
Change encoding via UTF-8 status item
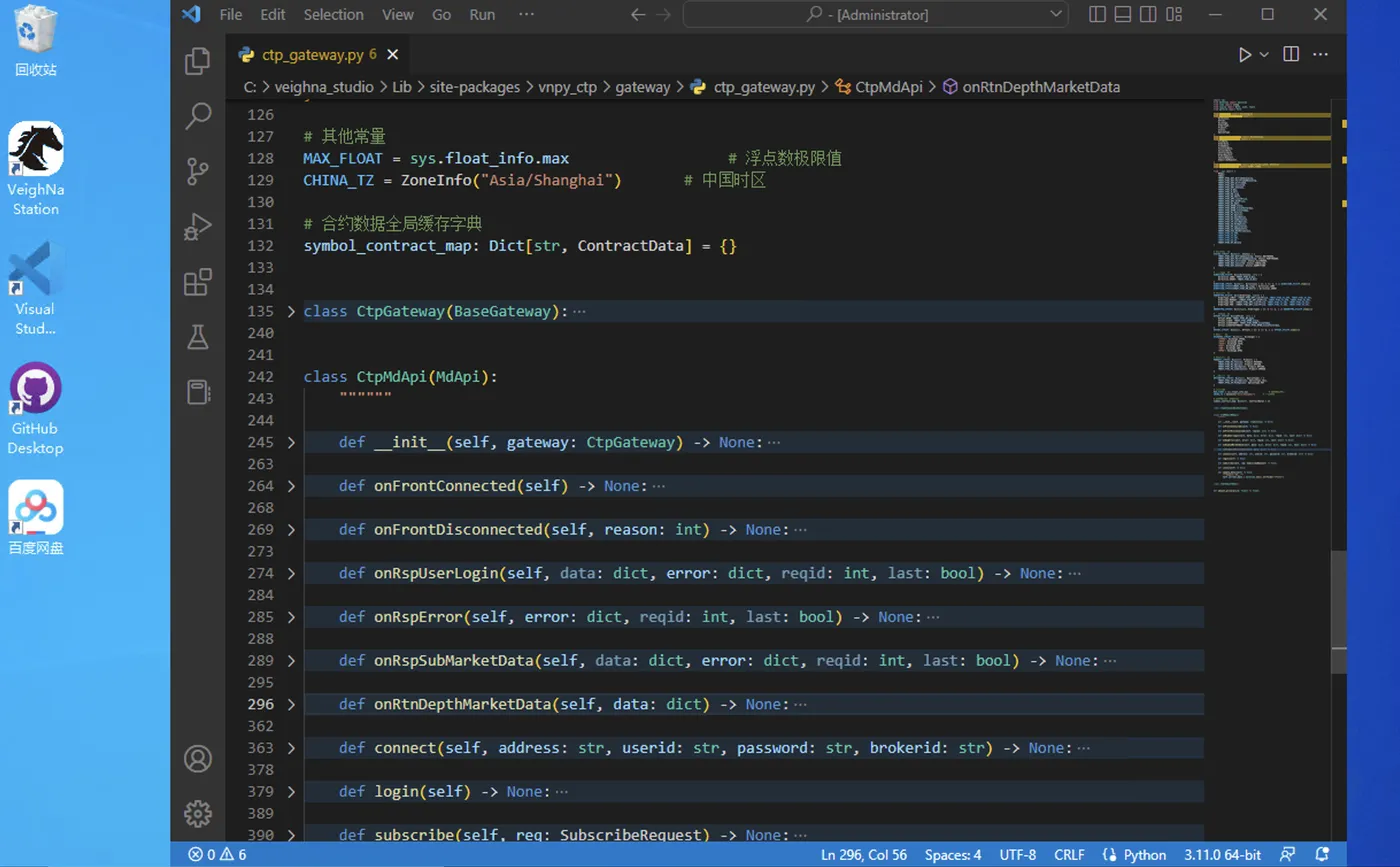point(1018,855)
